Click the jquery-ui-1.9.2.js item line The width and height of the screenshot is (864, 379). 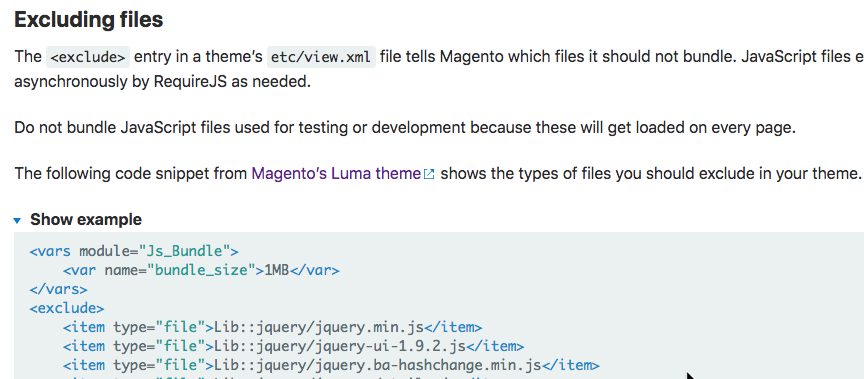click(x=293, y=346)
